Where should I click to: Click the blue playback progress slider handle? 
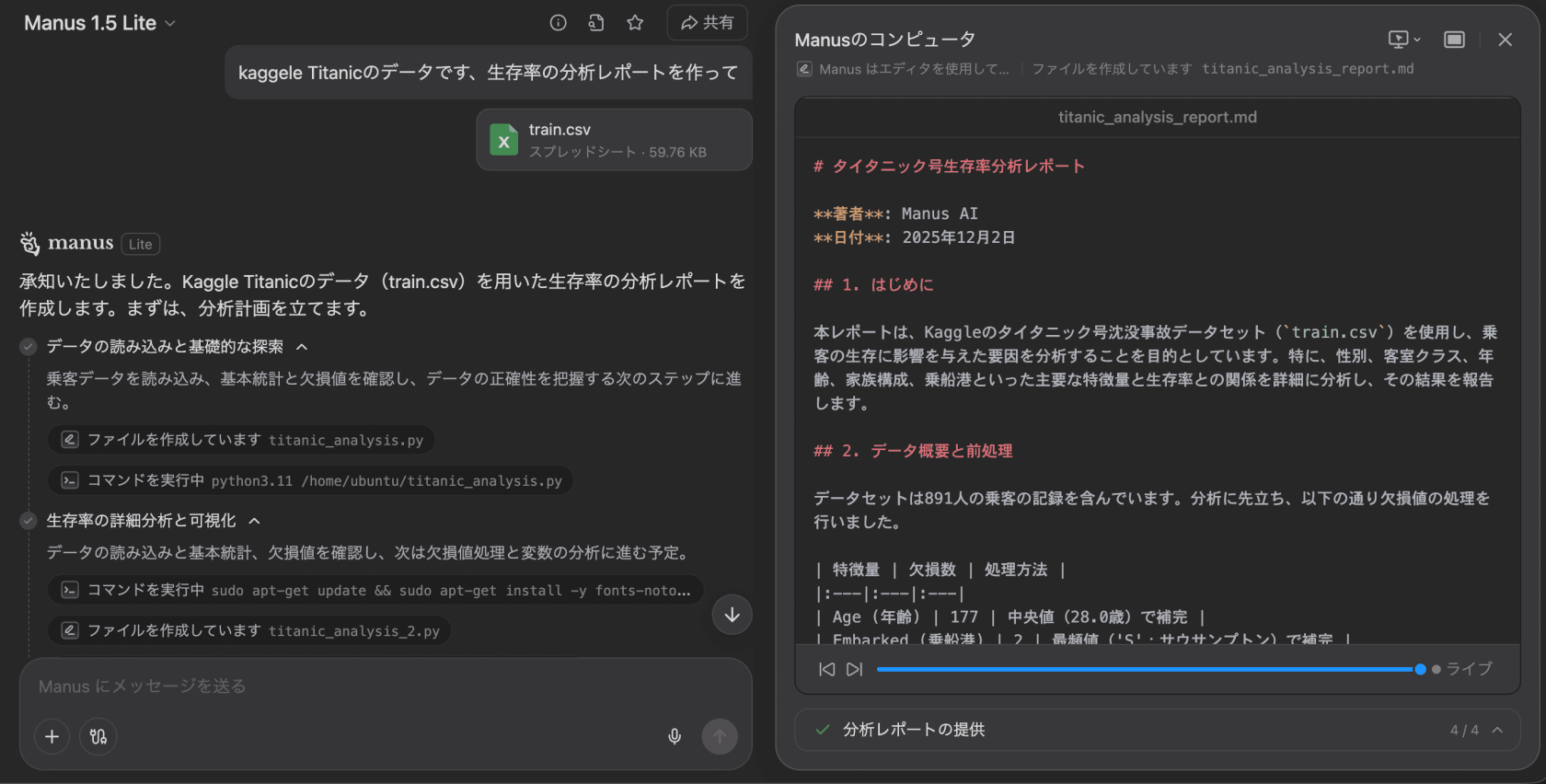click(1420, 669)
